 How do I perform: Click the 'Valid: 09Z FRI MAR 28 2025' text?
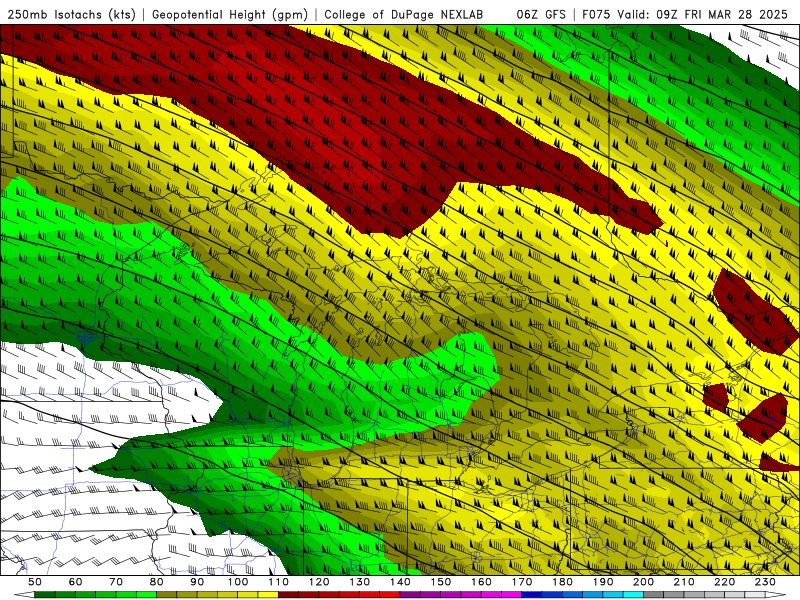click(703, 14)
